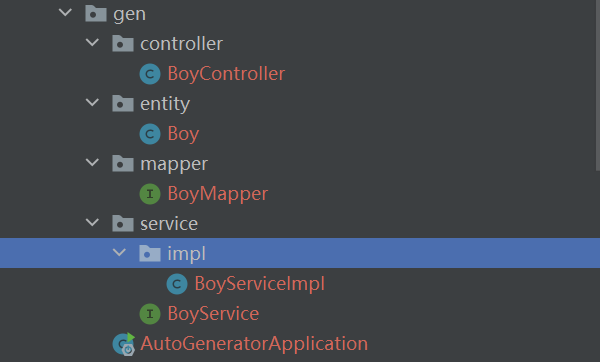Collapse the mapper package chevron
The image size is (600, 362).
click(x=92, y=163)
